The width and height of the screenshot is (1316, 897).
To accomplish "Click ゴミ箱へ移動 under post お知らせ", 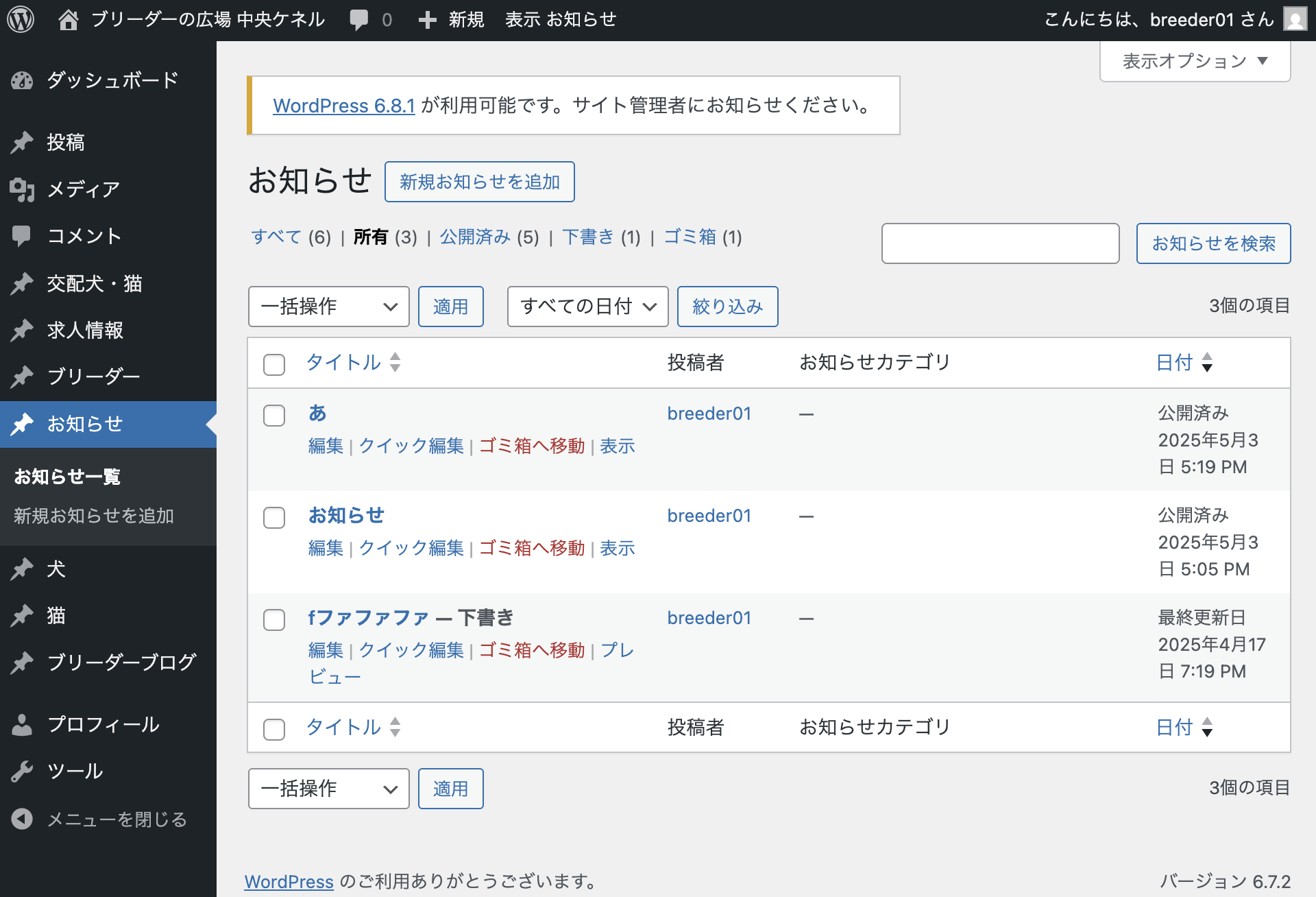I will (532, 548).
